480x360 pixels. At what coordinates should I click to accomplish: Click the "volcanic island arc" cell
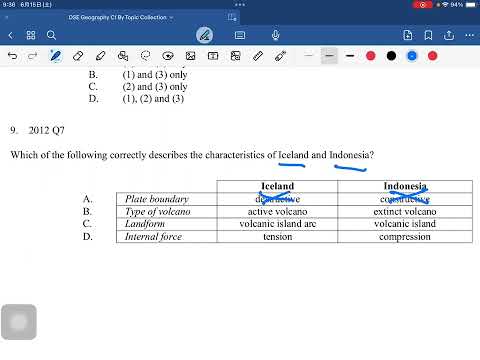pos(277,224)
